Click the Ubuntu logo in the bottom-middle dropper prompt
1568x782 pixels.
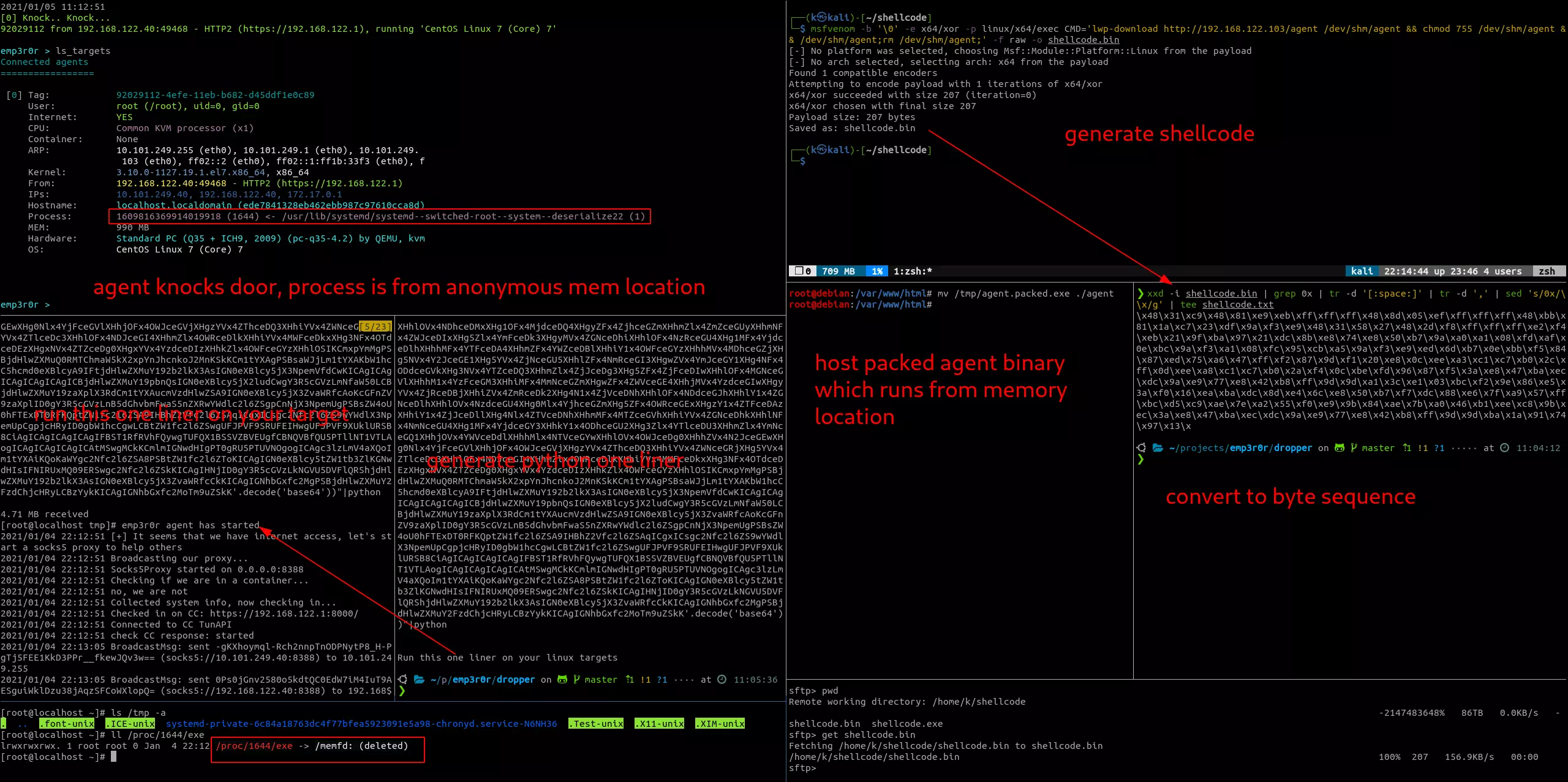pyautogui.click(x=402, y=680)
